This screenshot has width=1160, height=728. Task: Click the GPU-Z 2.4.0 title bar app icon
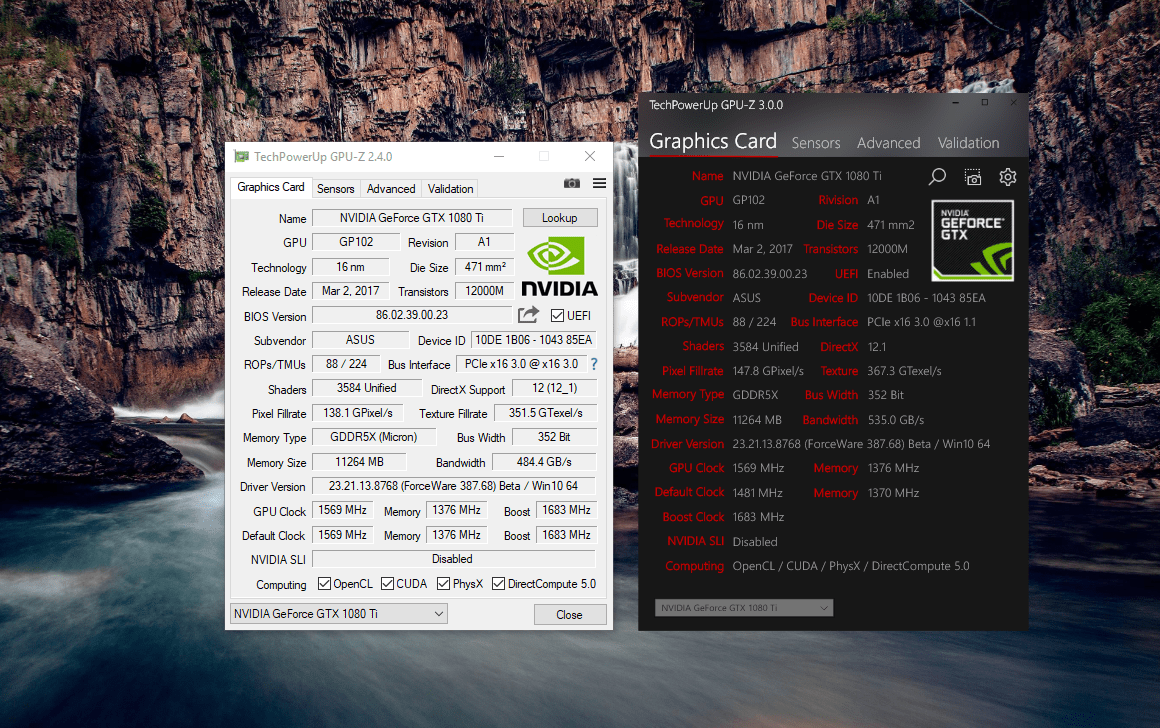coord(241,156)
